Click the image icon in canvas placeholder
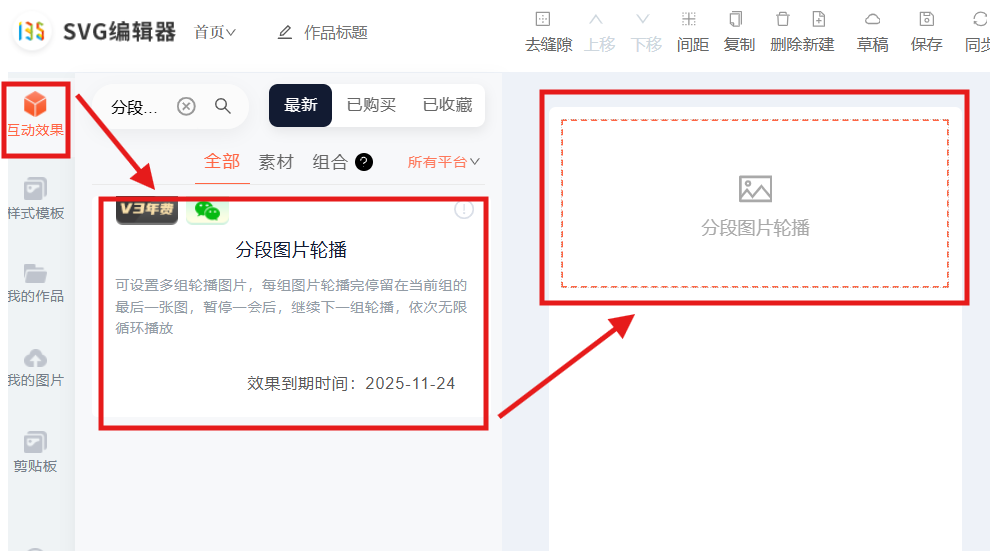Screen dimensions: 990x551 click(x=755, y=189)
